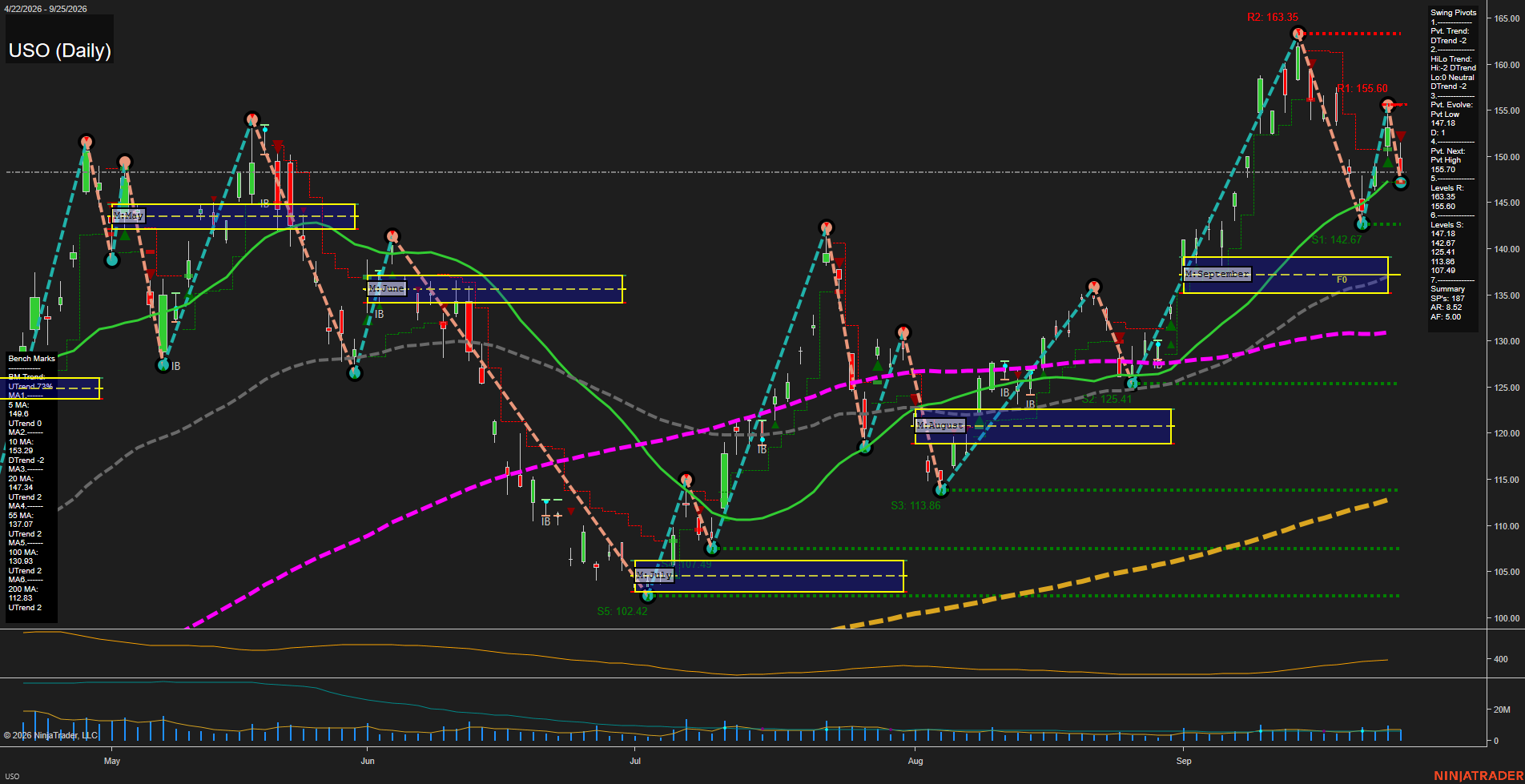
Task: Click the Levels S heading in Swing Pivots
Action: click(x=1447, y=225)
